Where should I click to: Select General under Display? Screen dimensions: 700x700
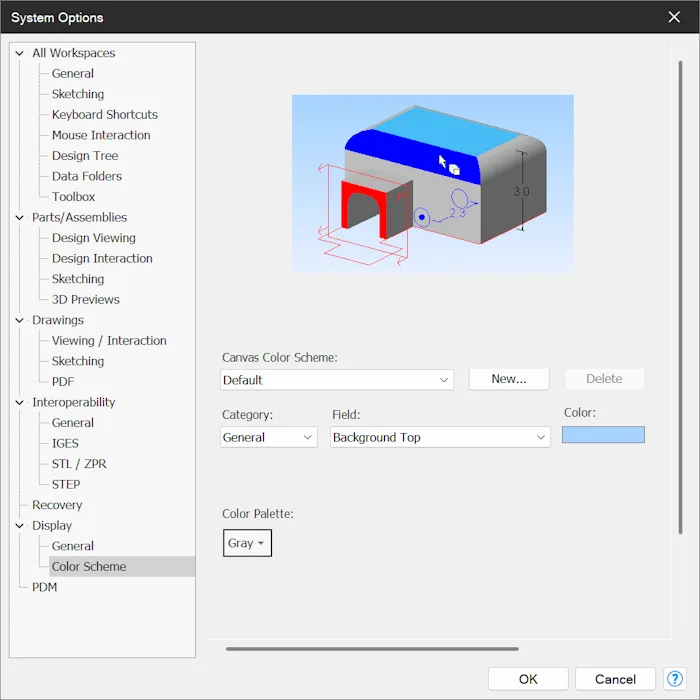coord(73,546)
